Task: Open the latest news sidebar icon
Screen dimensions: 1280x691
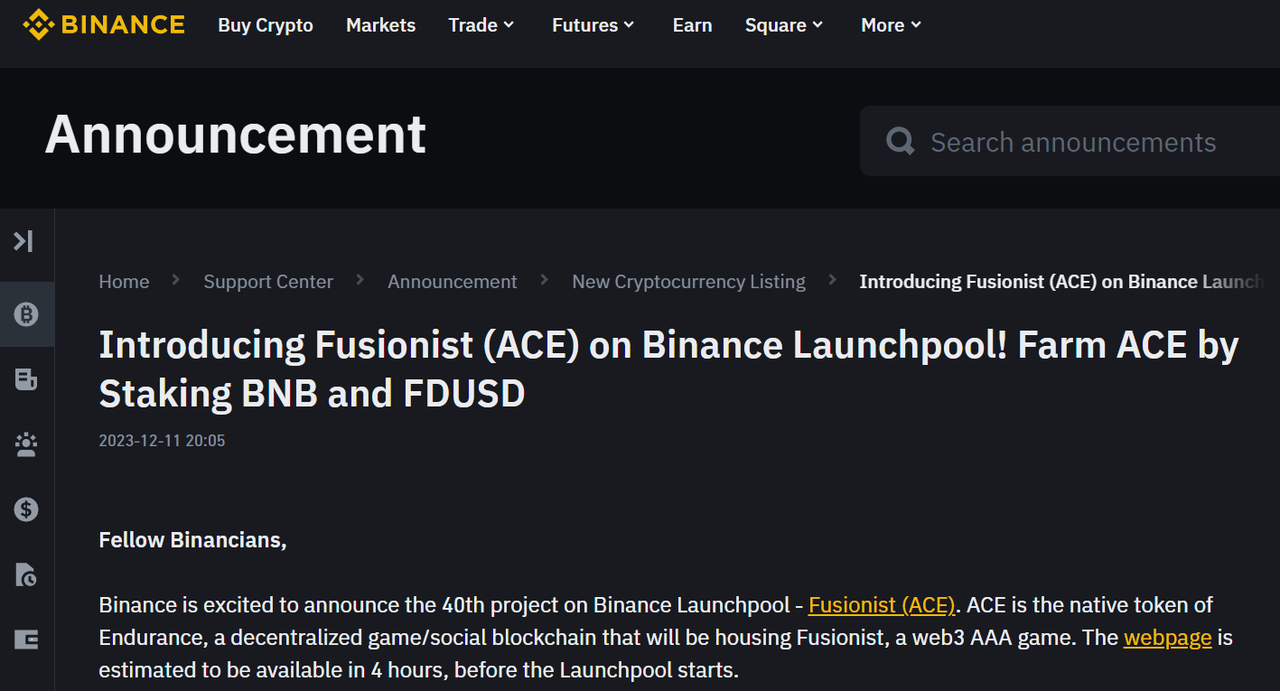Action: coord(25,379)
